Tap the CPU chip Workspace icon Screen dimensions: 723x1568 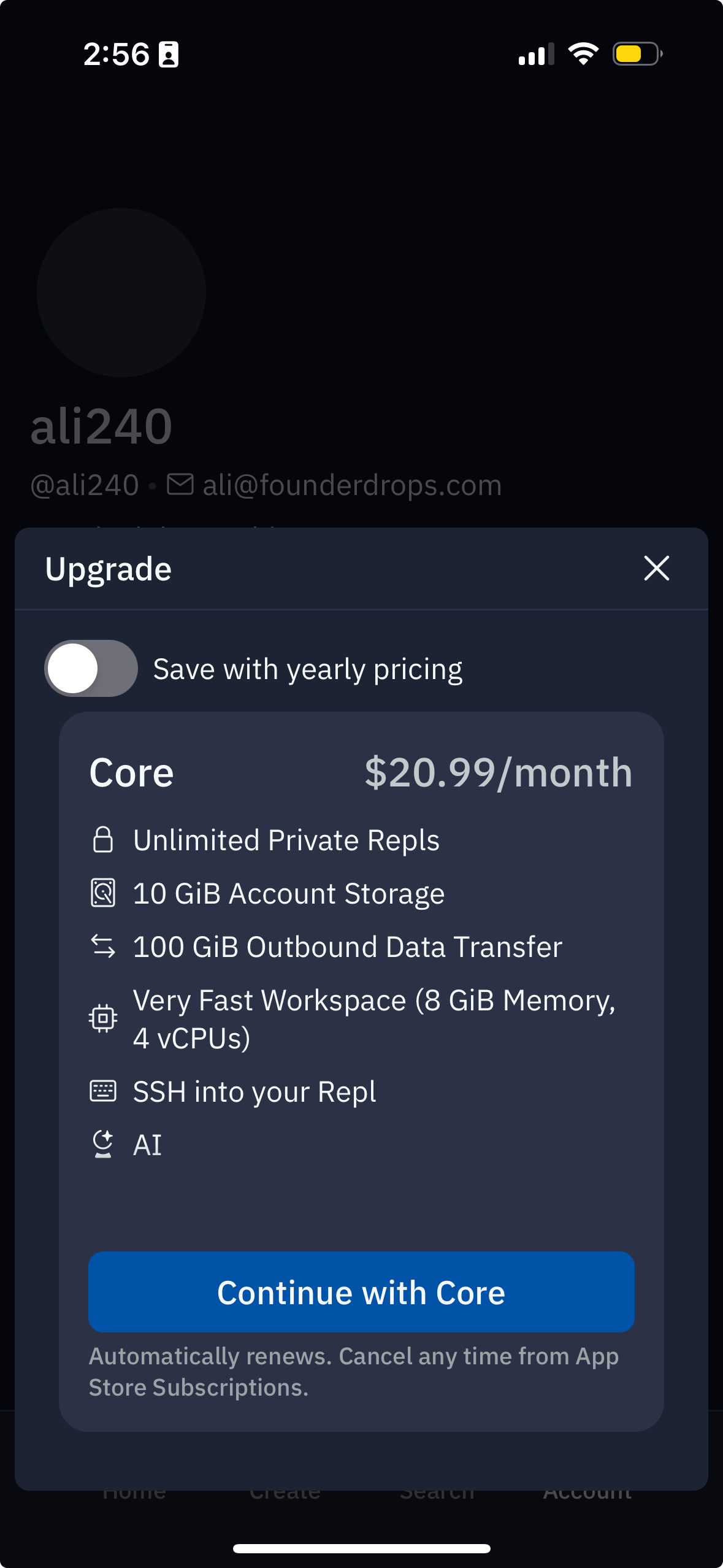(102, 1018)
